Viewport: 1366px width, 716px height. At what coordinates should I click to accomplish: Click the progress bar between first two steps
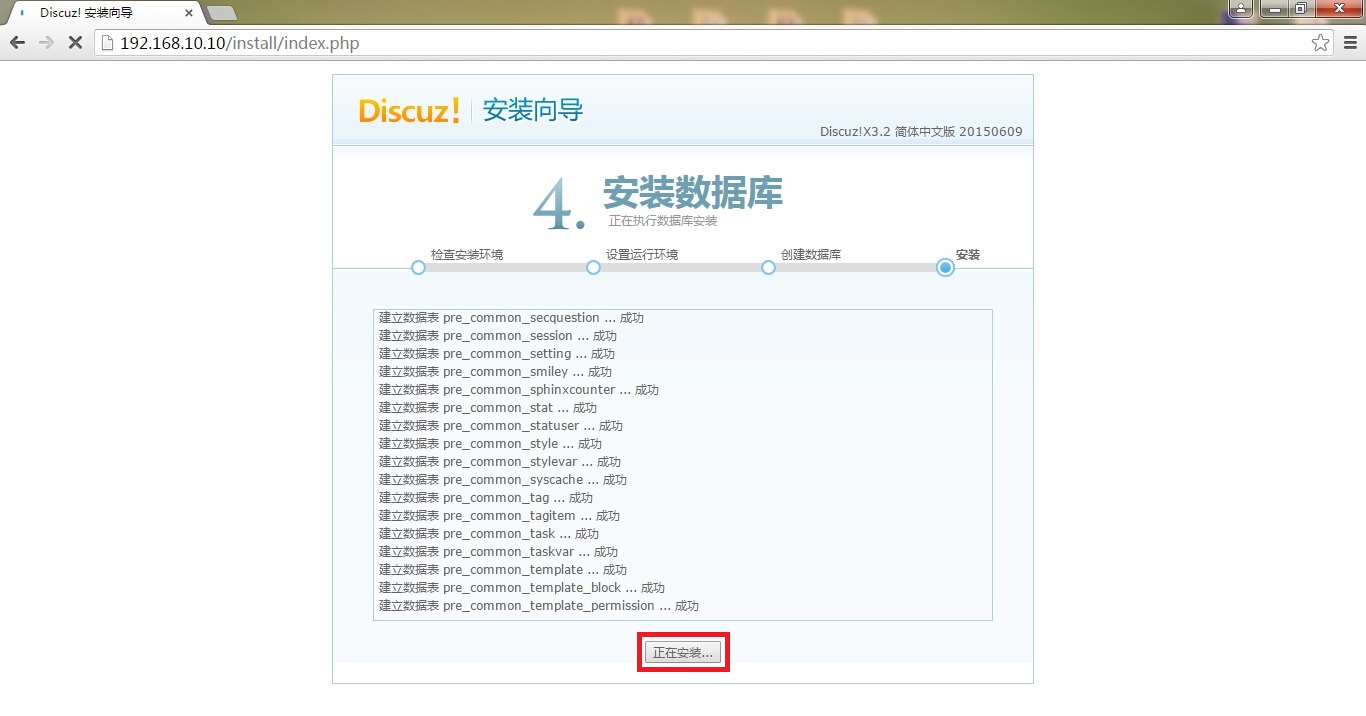[505, 267]
